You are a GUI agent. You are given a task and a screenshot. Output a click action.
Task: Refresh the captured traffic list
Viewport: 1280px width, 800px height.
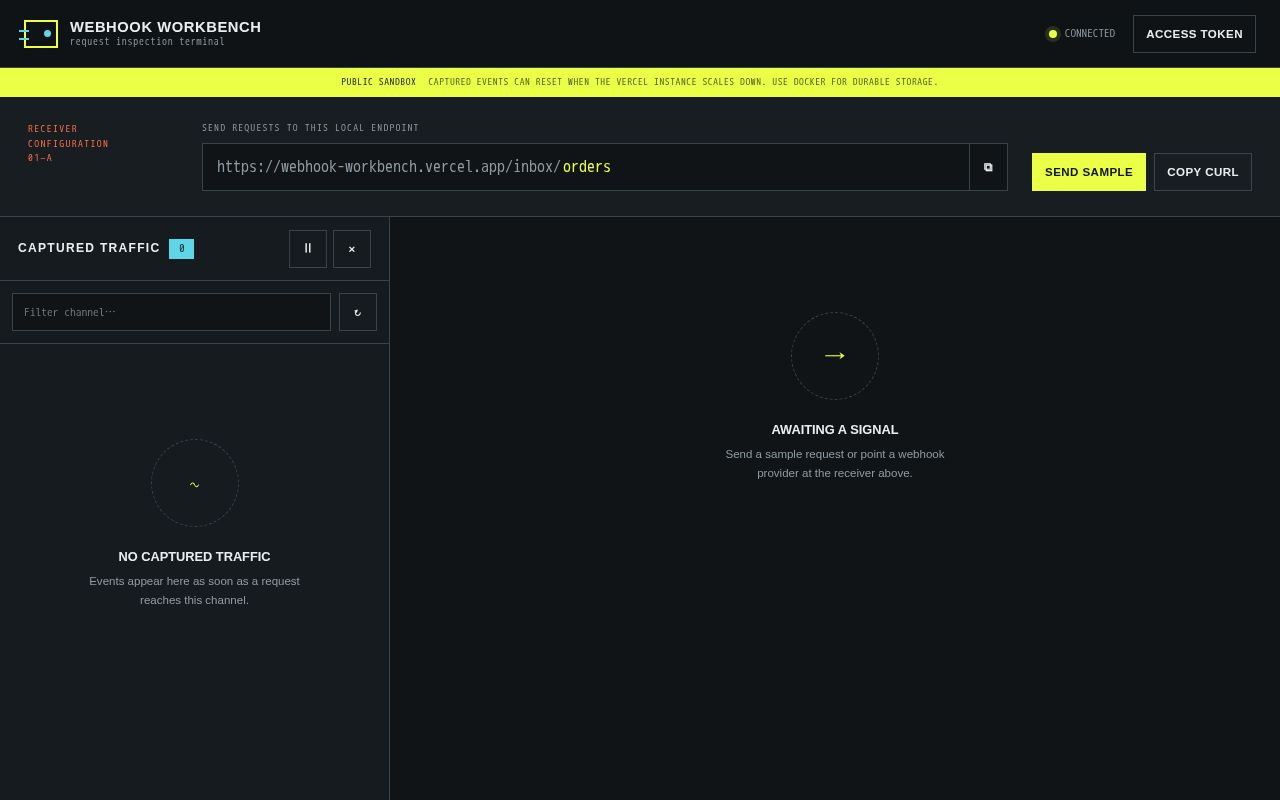tap(358, 312)
